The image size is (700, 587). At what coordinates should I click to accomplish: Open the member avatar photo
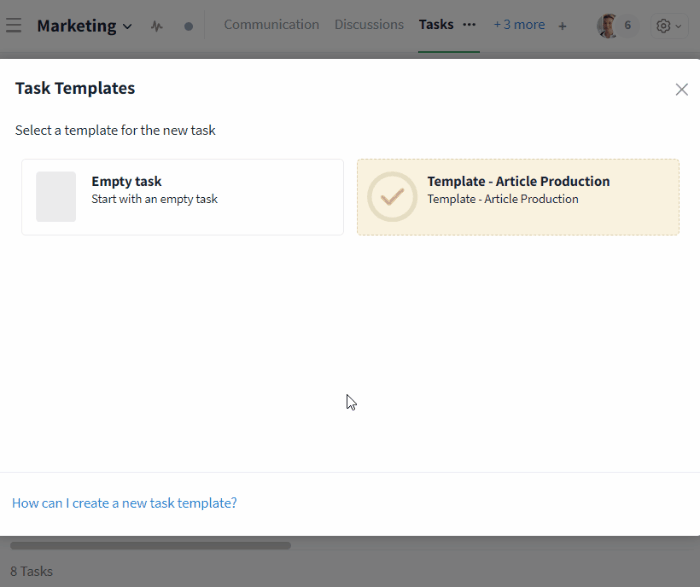[x=607, y=26]
